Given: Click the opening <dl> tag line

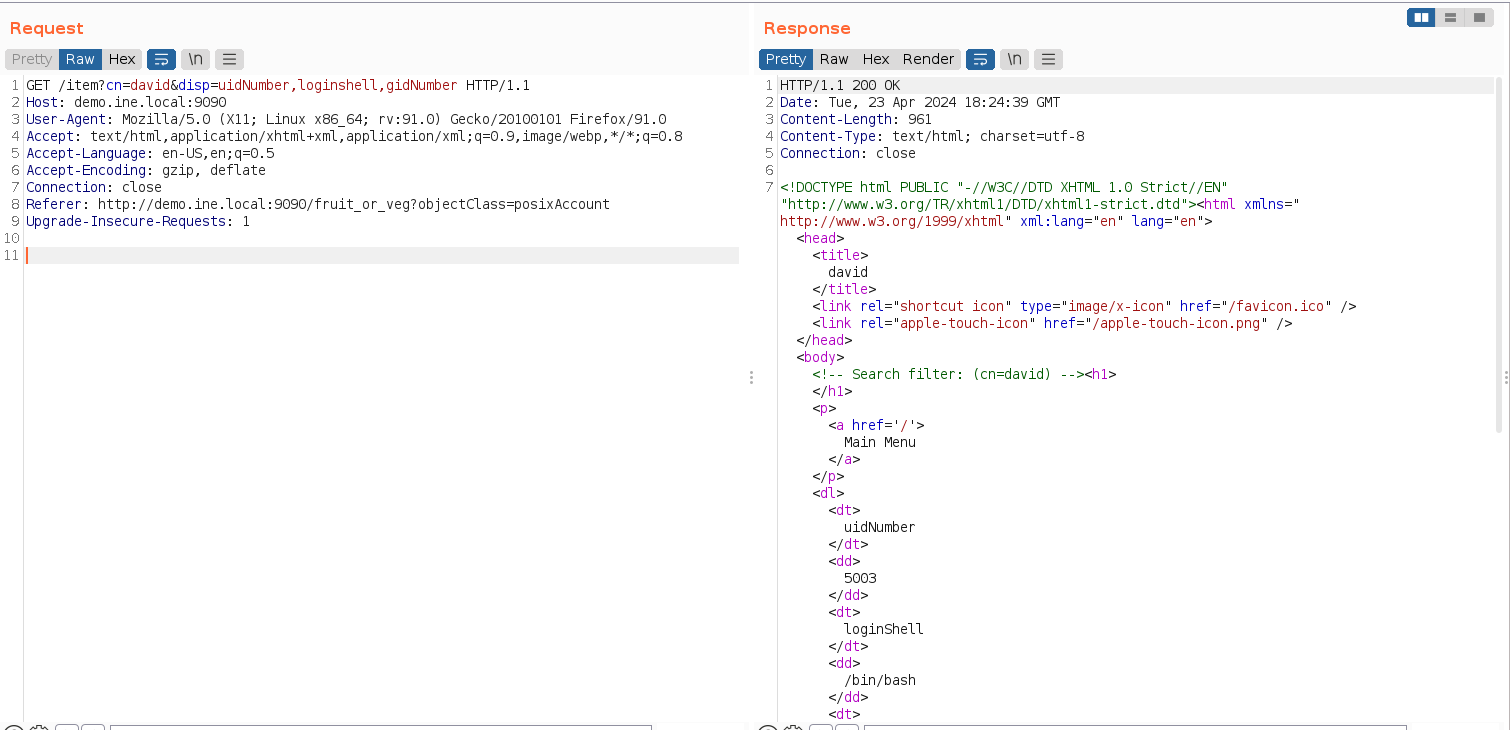Looking at the screenshot, I should point(828,493).
